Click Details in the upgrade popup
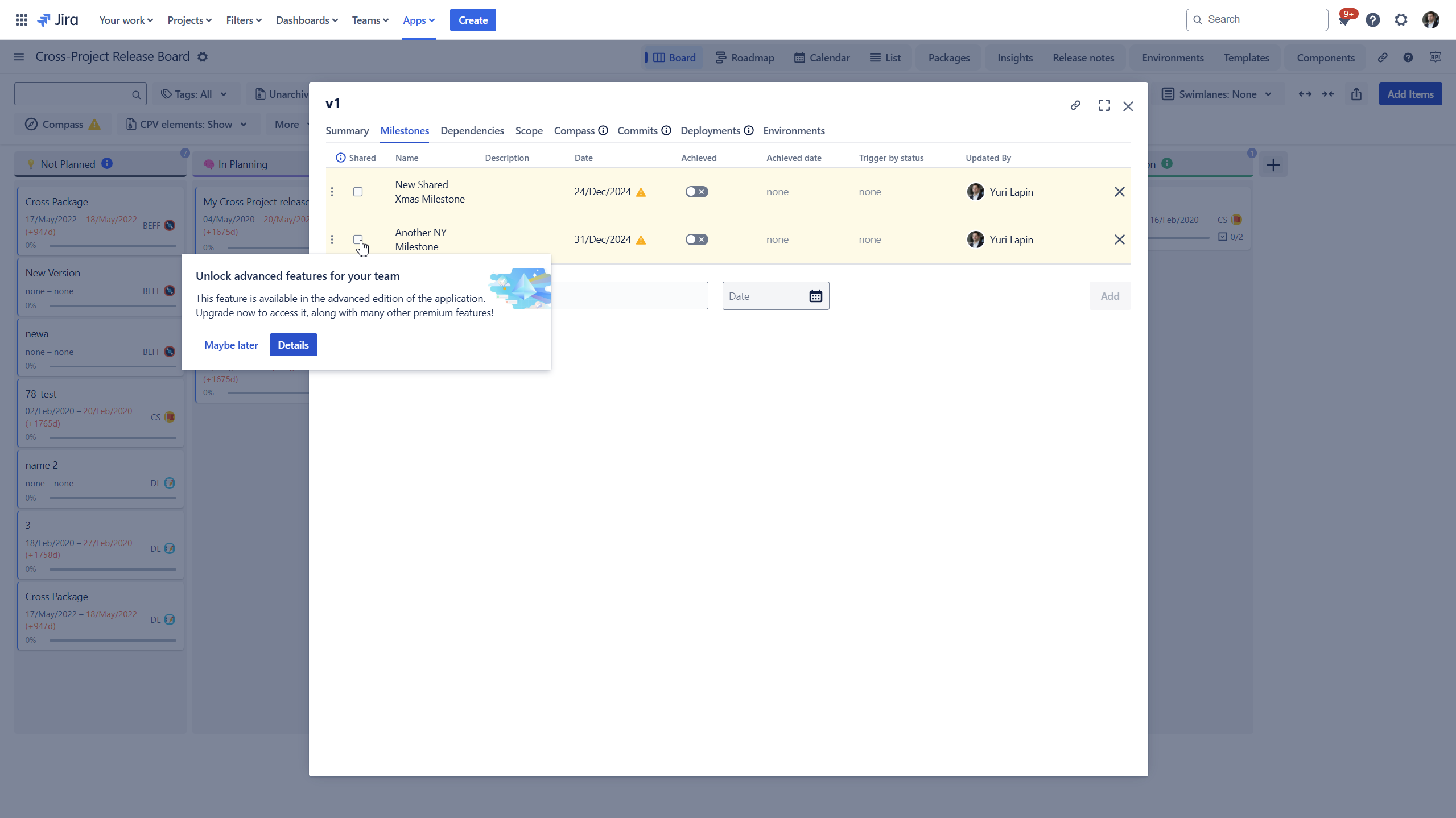1456x818 pixels. 293,344
